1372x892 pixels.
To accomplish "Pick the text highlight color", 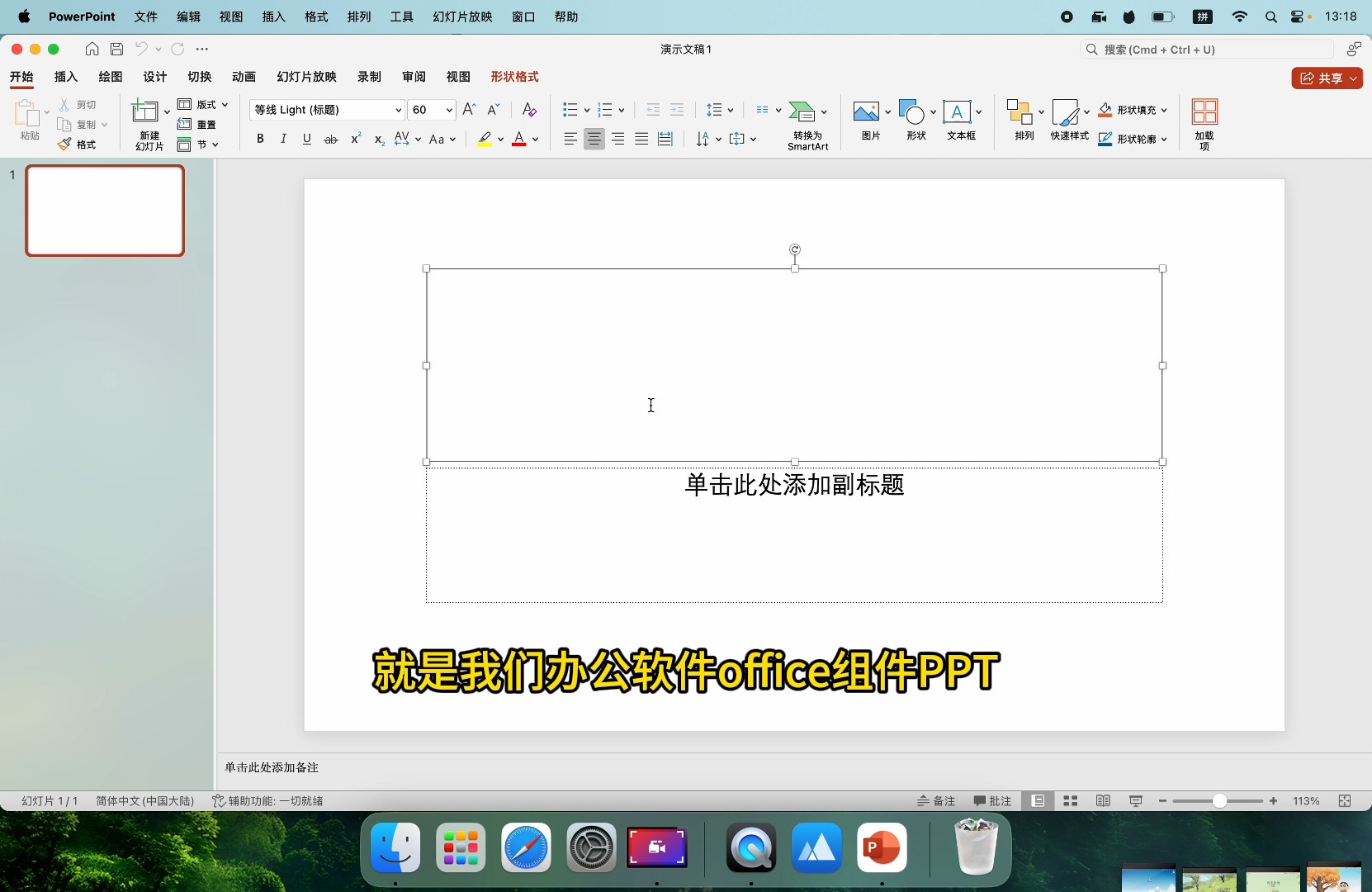I will (485, 139).
